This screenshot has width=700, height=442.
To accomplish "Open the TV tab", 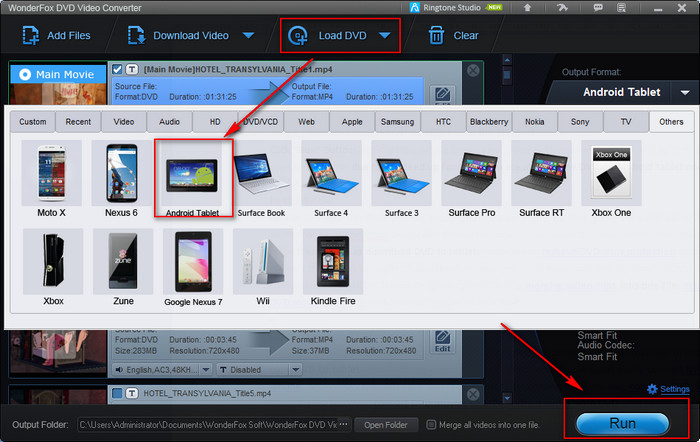I will [626, 122].
